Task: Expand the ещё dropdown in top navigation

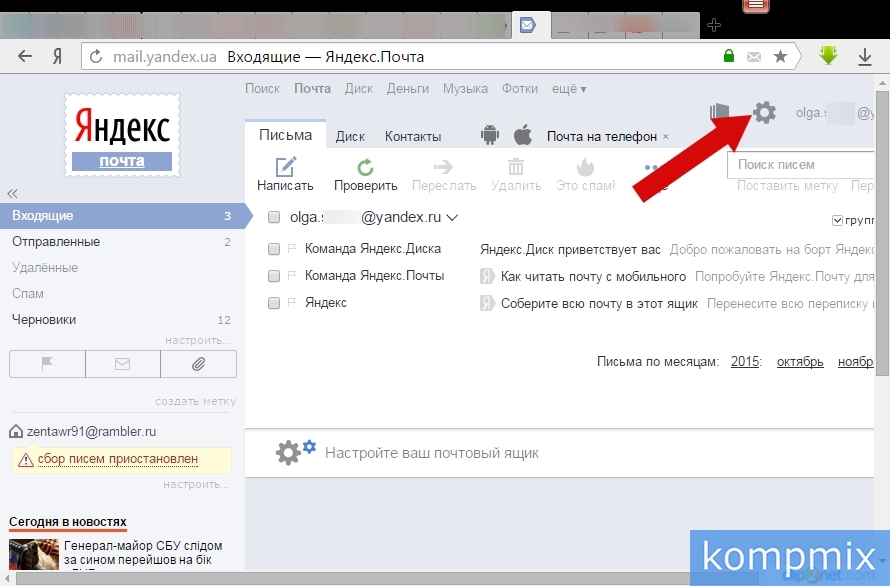Action: [x=569, y=89]
